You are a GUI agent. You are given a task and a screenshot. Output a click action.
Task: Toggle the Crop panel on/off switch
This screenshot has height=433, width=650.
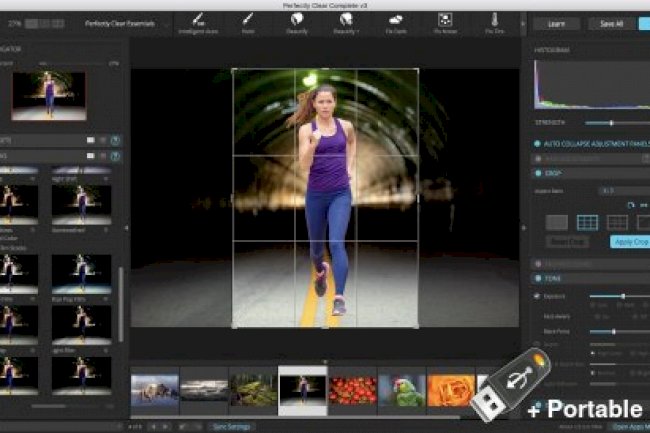(x=538, y=173)
